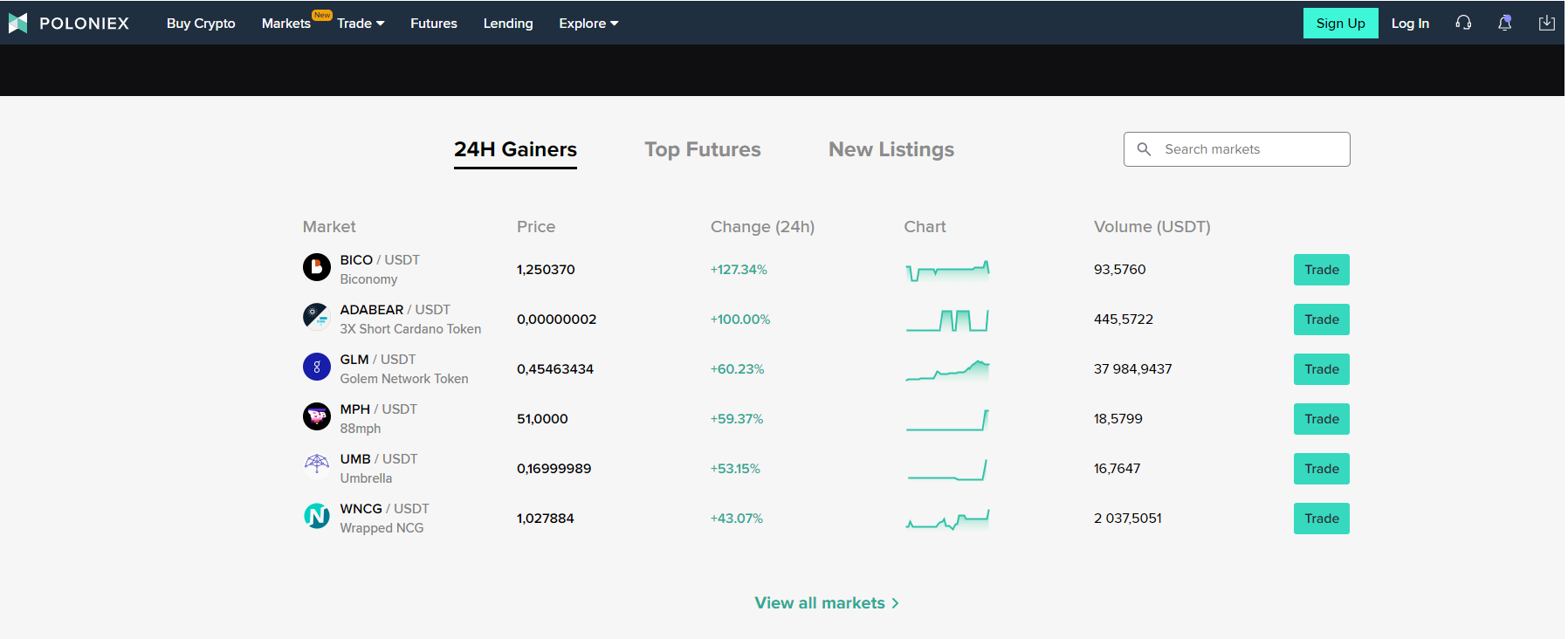The height and width of the screenshot is (639, 1568).
Task: Click the BICO price sparkline chart
Action: (x=947, y=271)
